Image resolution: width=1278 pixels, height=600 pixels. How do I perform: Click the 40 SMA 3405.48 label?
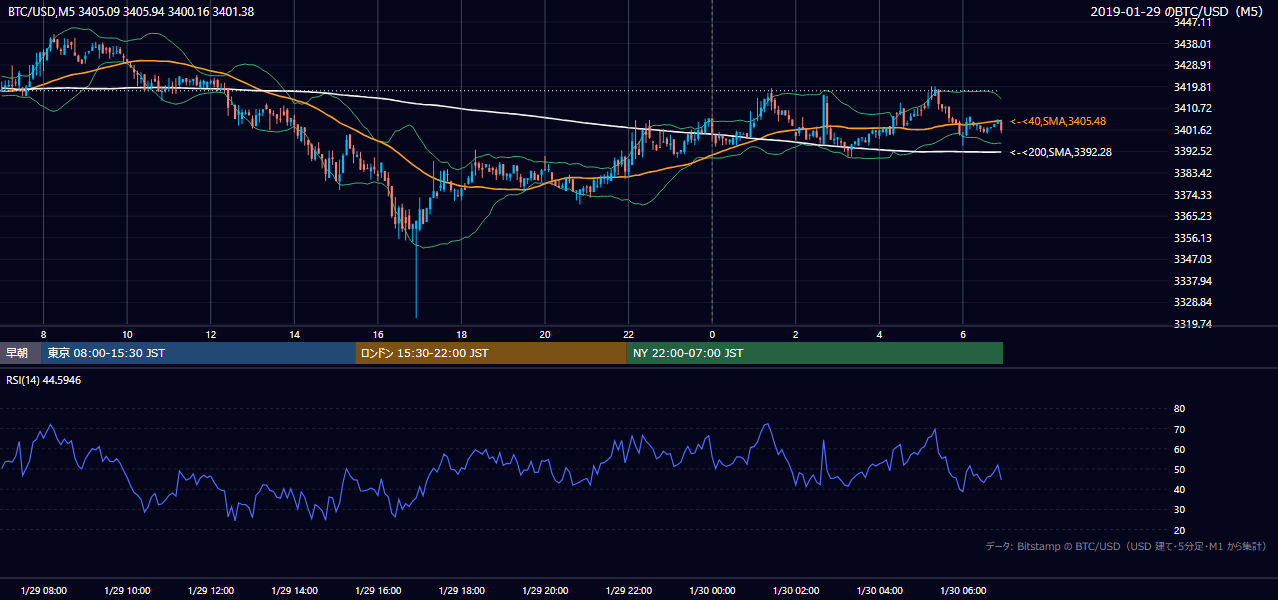1059,121
